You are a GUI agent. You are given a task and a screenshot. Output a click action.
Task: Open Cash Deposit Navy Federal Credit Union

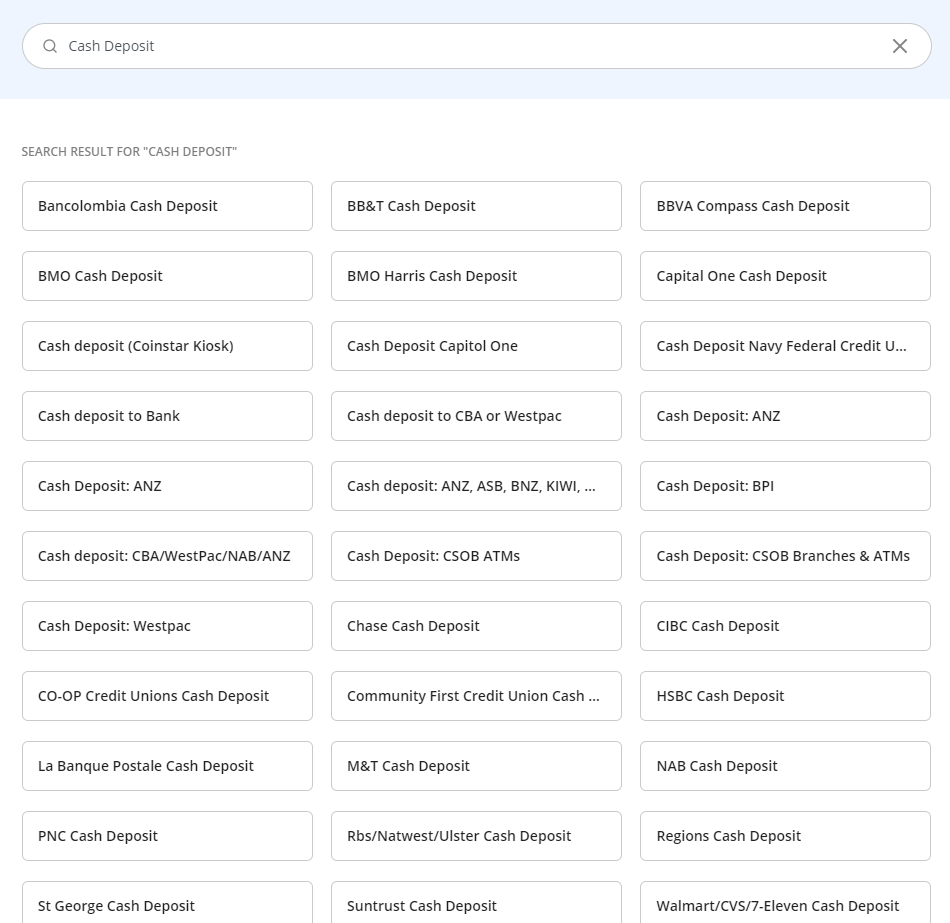click(x=785, y=346)
